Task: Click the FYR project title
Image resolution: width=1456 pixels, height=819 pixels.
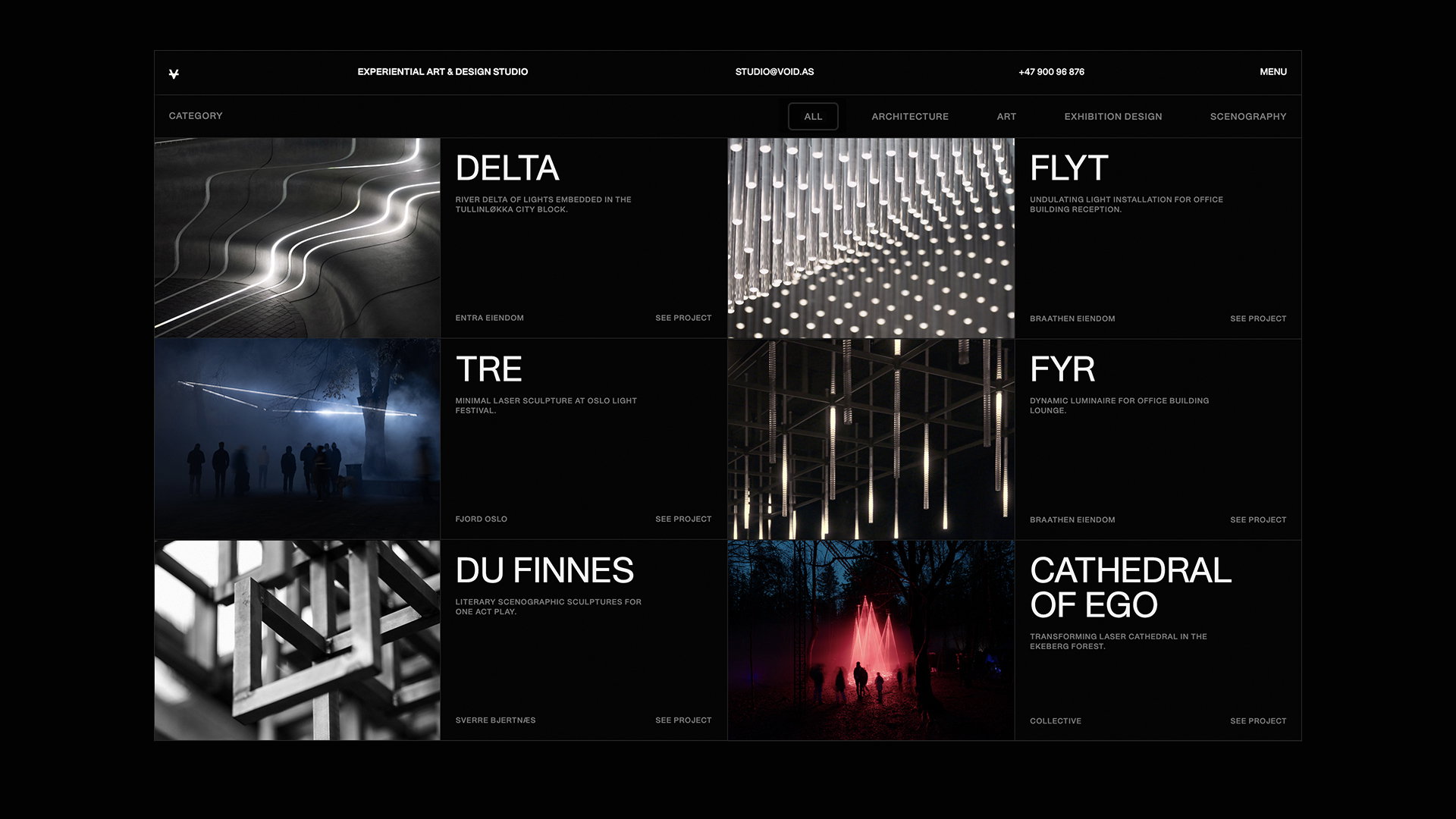Action: (1062, 370)
